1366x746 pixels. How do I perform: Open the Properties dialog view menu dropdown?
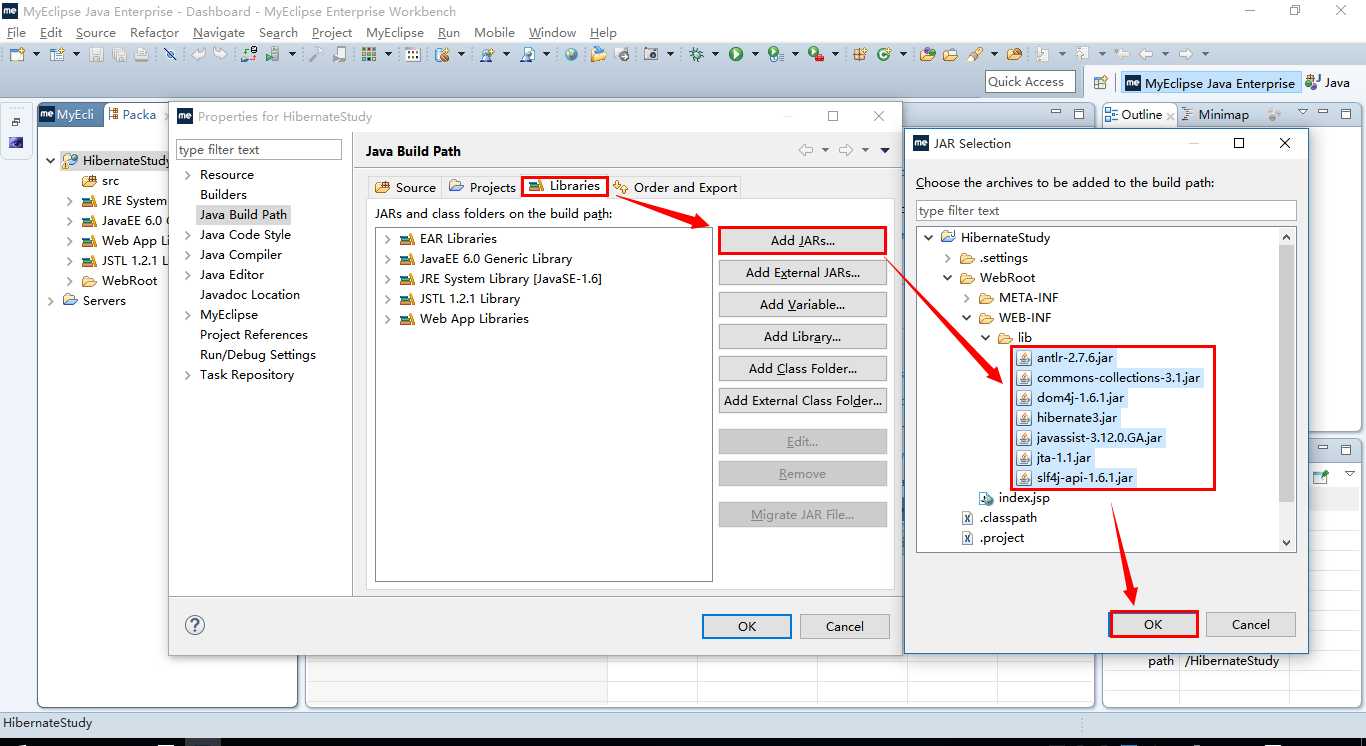pyautogui.click(x=885, y=151)
